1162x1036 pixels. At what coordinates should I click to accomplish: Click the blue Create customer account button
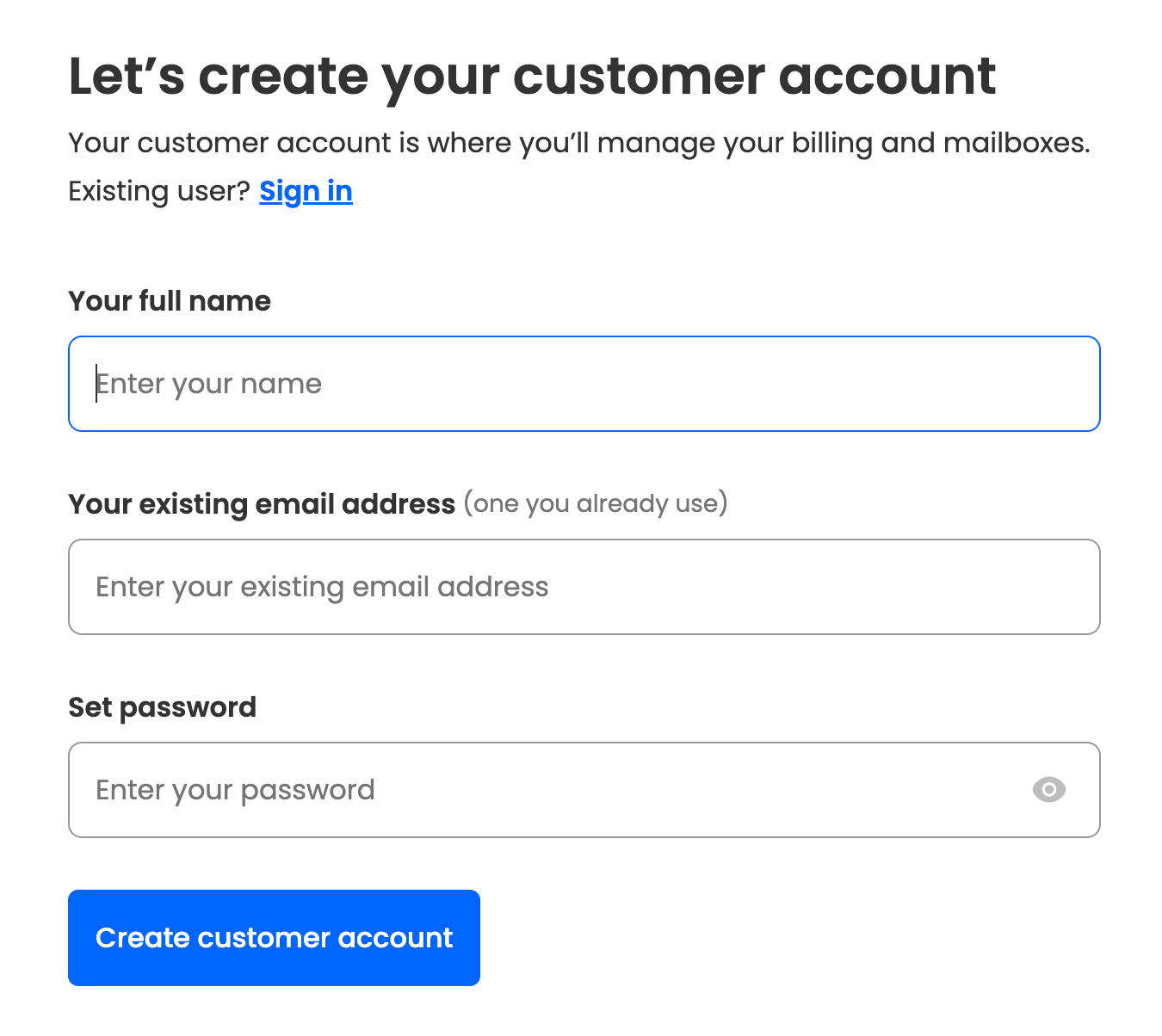click(274, 938)
